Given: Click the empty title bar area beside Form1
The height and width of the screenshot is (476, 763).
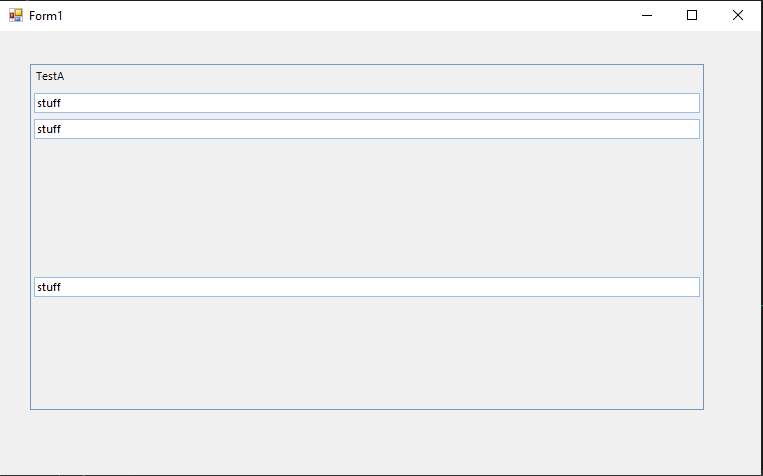Looking at the screenshot, I should click(x=341, y=16).
